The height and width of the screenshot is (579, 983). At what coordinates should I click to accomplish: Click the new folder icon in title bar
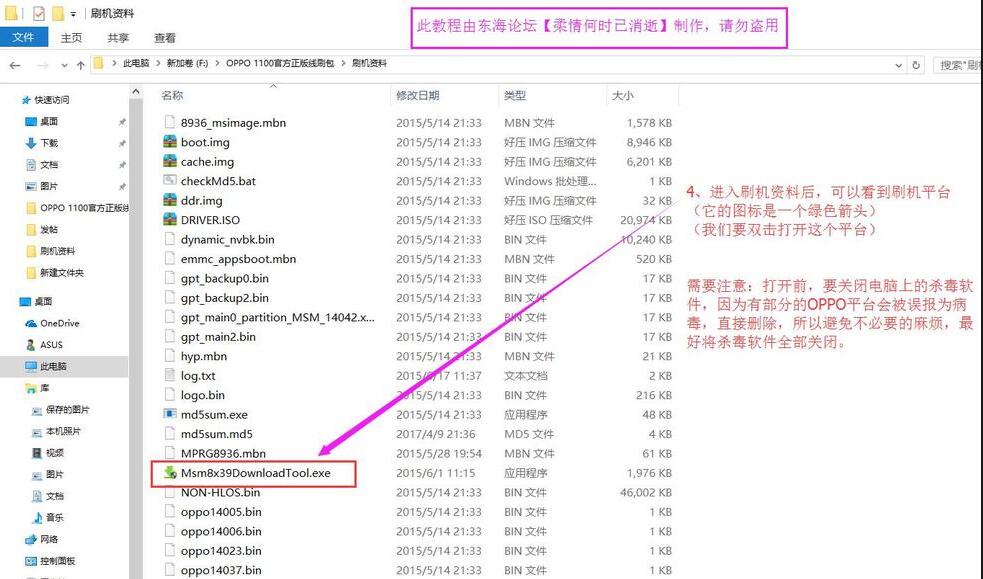pyautogui.click(x=58, y=13)
